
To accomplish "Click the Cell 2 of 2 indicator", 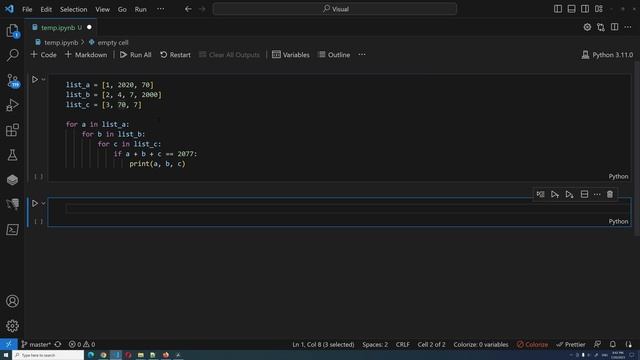I will click(x=431, y=344).
